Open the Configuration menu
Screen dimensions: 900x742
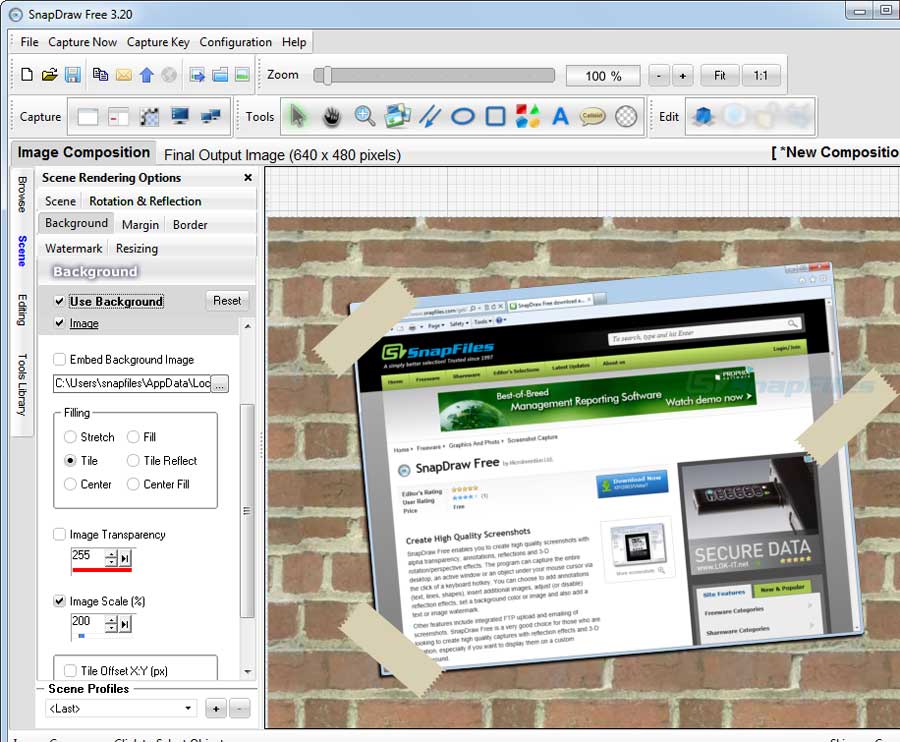[x=235, y=42]
